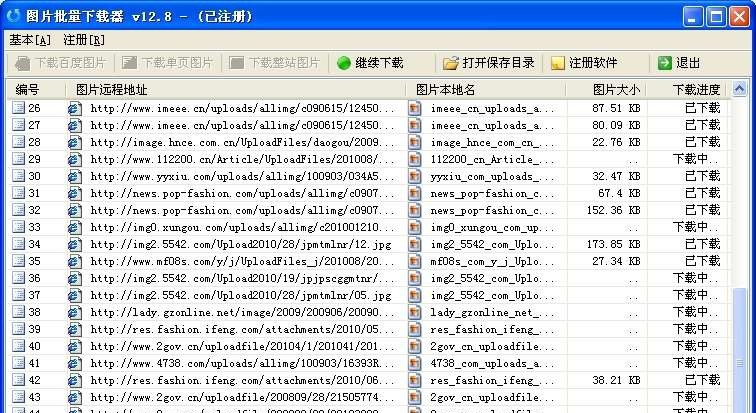Click local name 2gov_cn_uploadfile in row 40
Image resolution: width=756 pixels, height=413 pixels.
tap(492, 346)
